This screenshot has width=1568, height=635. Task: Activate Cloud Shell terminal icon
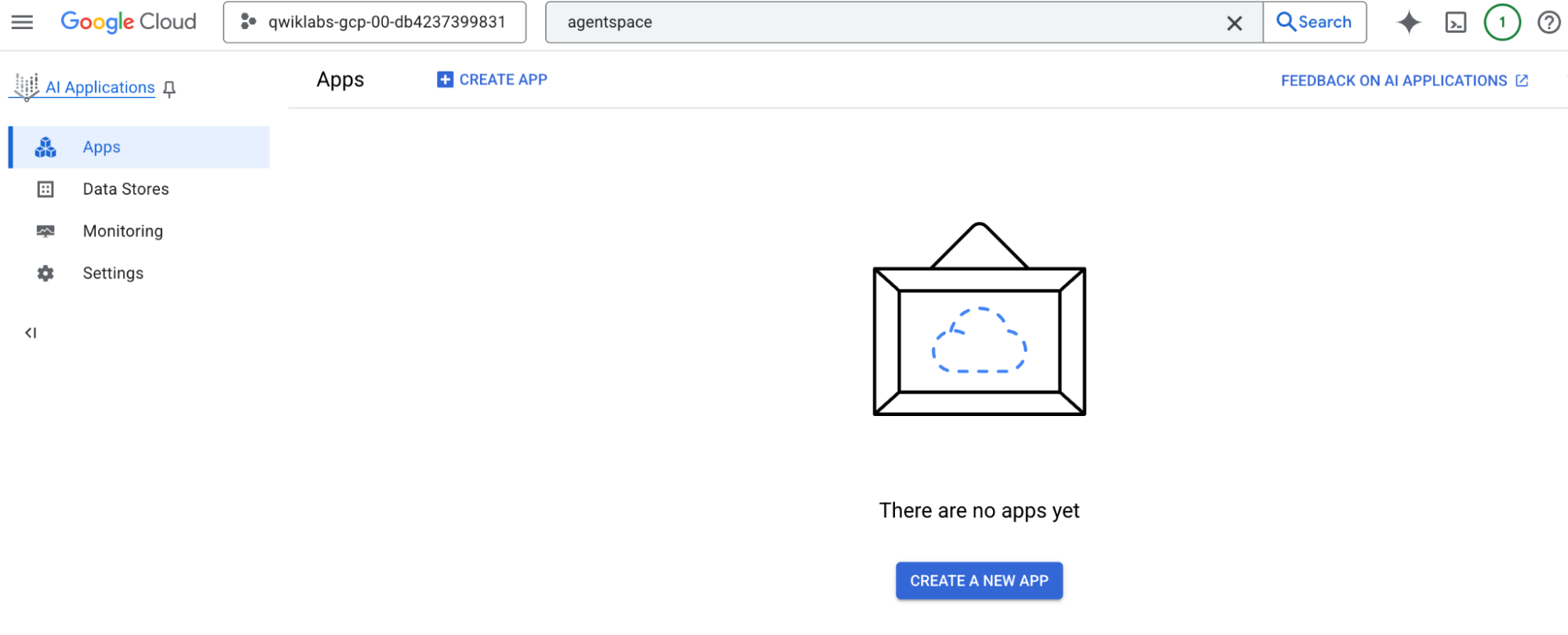(x=1455, y=22)
